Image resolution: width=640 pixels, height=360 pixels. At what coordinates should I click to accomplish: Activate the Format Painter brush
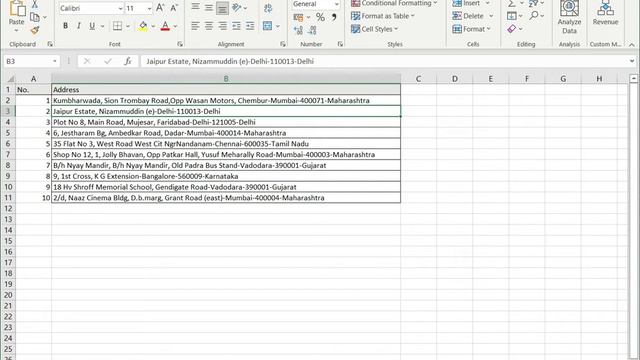(x=35, y=30)
